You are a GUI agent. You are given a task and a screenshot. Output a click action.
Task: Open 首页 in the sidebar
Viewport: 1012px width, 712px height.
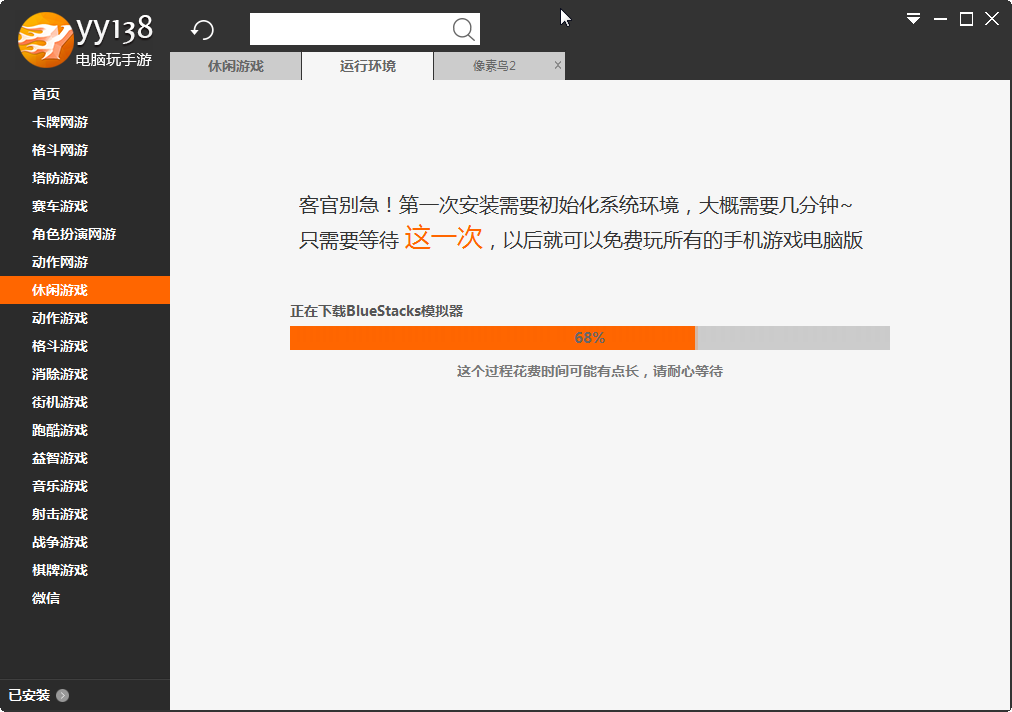[x=85, y=94]
